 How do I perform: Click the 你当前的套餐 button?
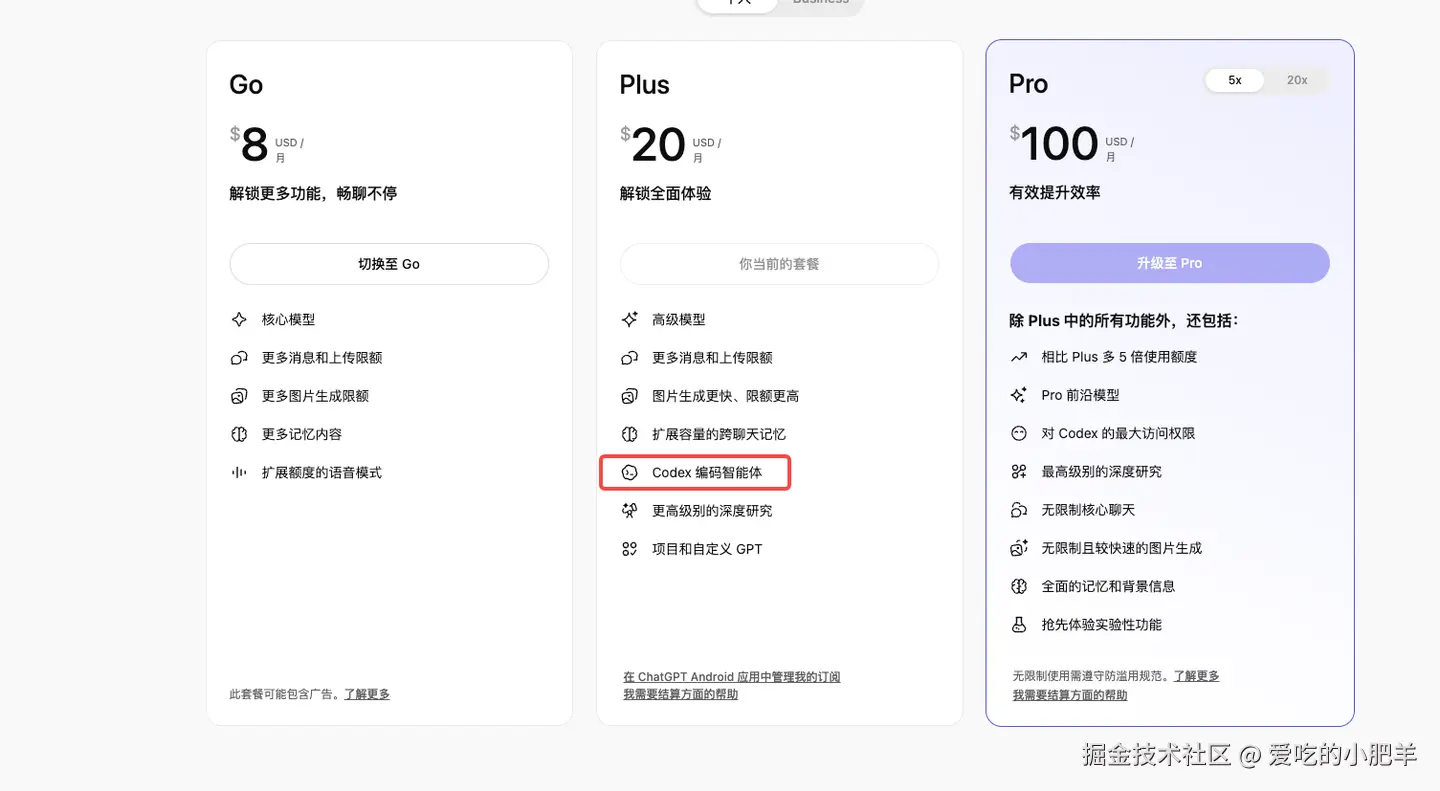point(779,264)
